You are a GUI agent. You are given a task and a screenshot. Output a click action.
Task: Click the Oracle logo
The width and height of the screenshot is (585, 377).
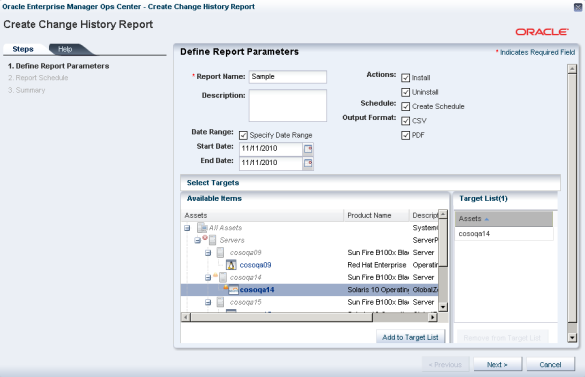(542, 32)
